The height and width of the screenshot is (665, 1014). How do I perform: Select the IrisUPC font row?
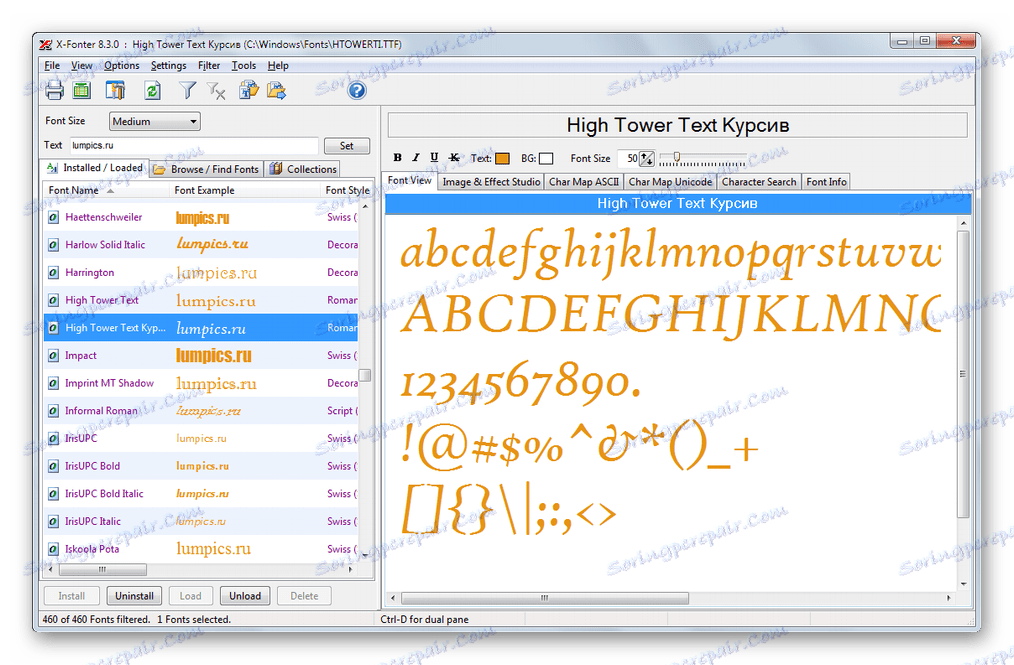coord(200,439)
